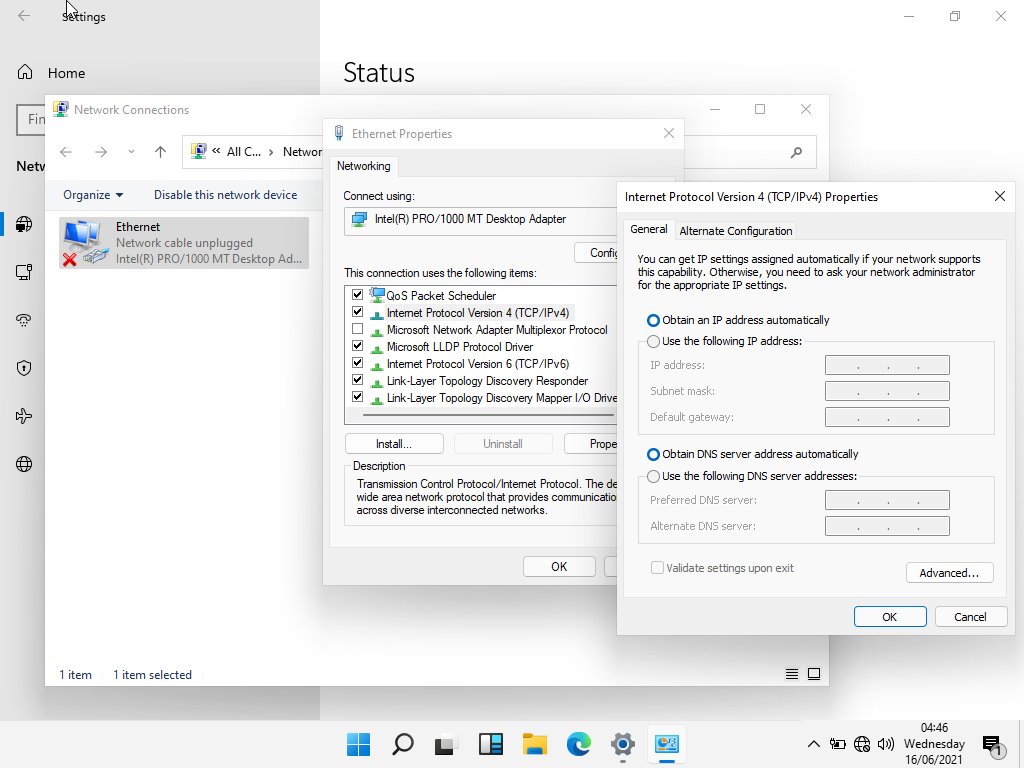Open Widgets on taskbar

tap(490, 744)
